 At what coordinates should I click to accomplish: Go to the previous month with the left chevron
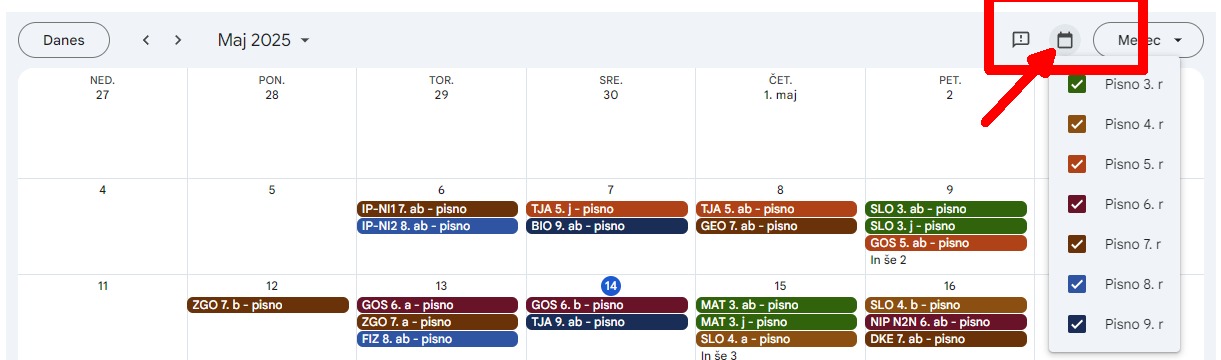[146, 40]
